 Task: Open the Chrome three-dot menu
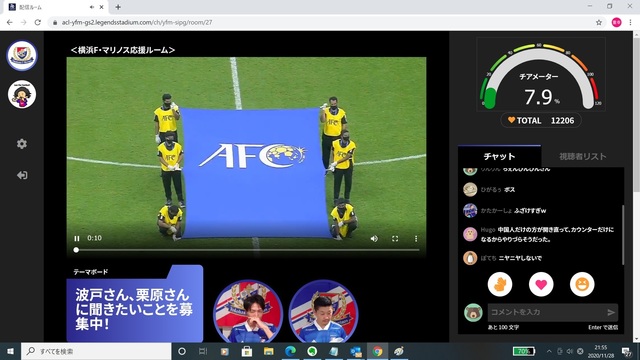pos(630,22)
